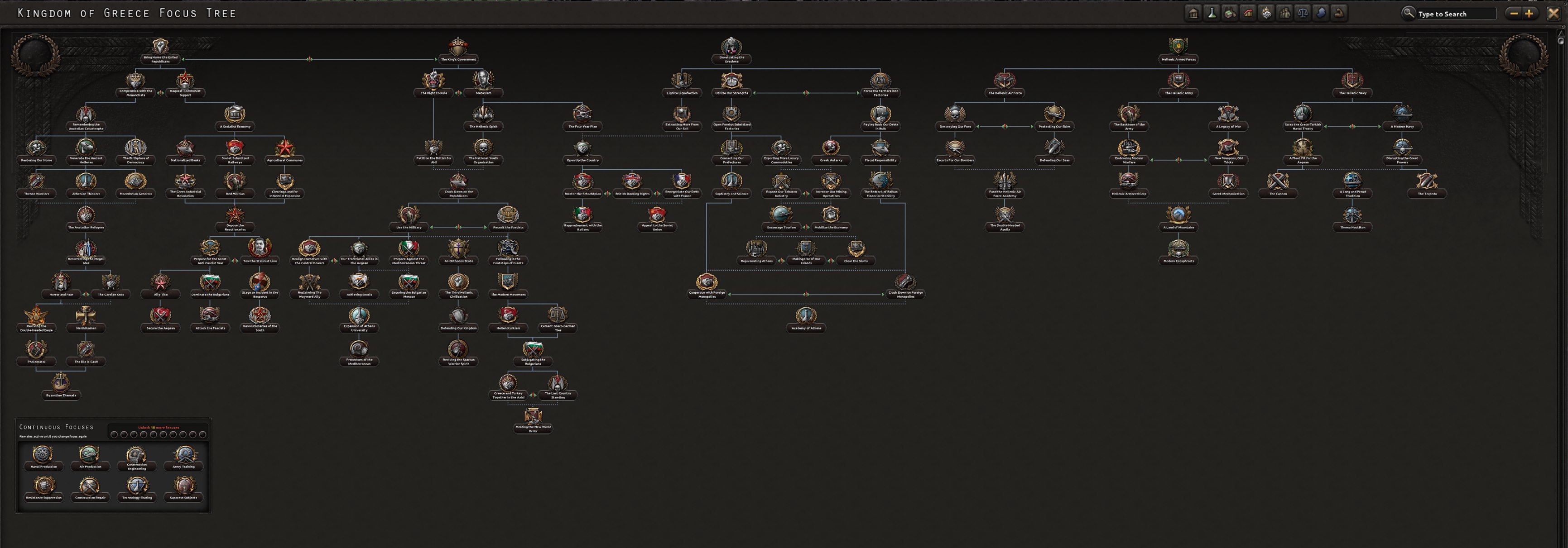
Task: Select The Torpedo focus icon
Action: pyautogui.click(x=1427, y=181)
